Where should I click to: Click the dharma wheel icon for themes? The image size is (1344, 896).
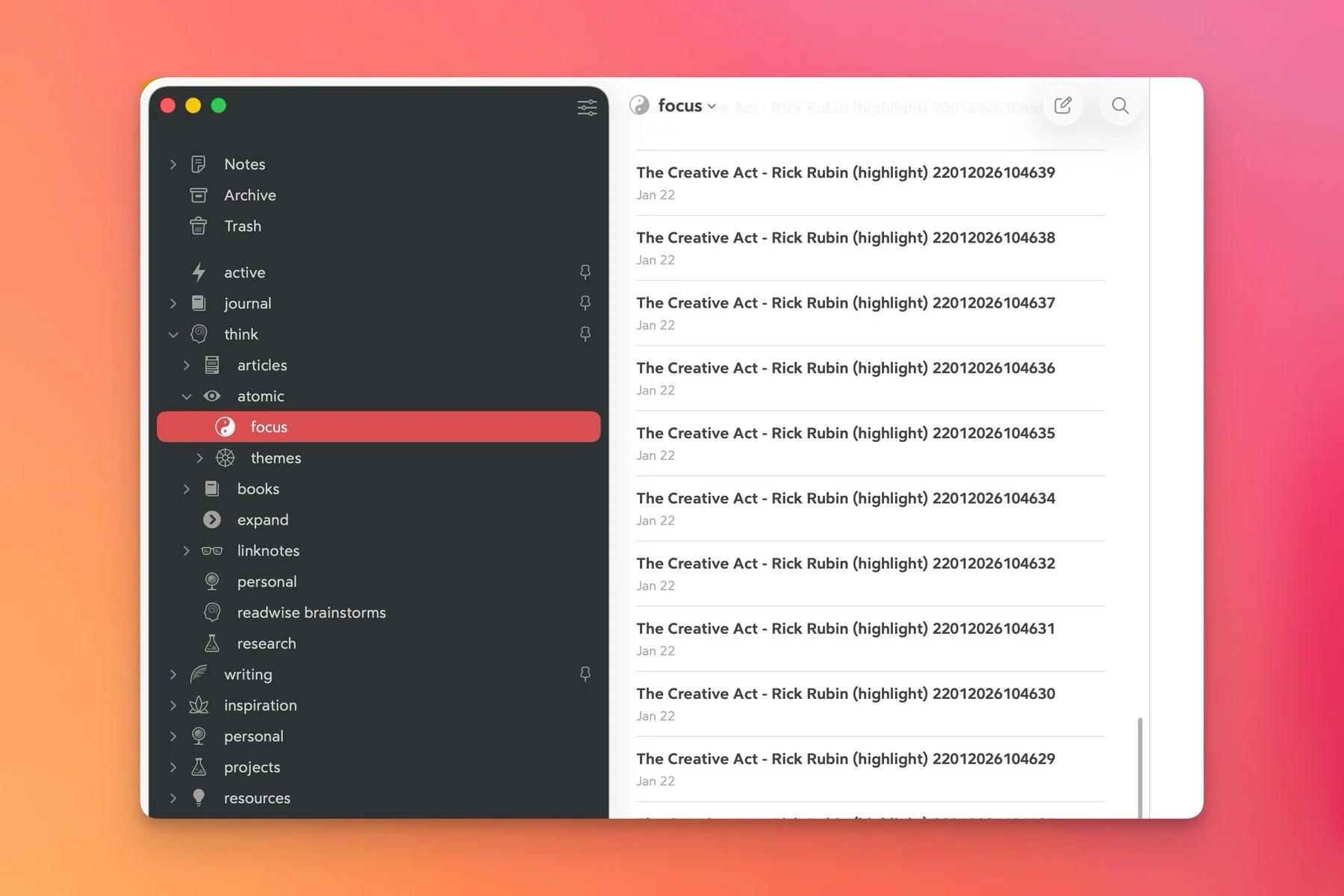click(225, 458)
